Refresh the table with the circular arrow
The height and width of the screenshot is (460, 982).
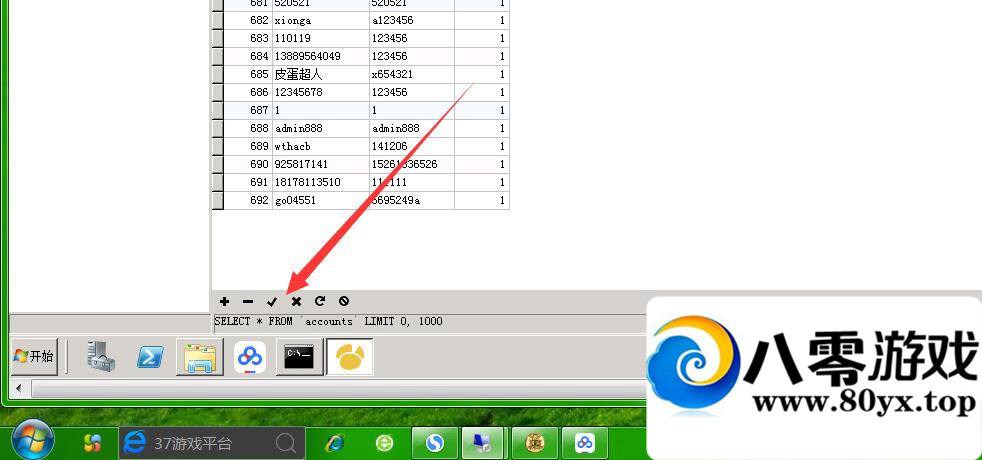click(x=320, y=300)
